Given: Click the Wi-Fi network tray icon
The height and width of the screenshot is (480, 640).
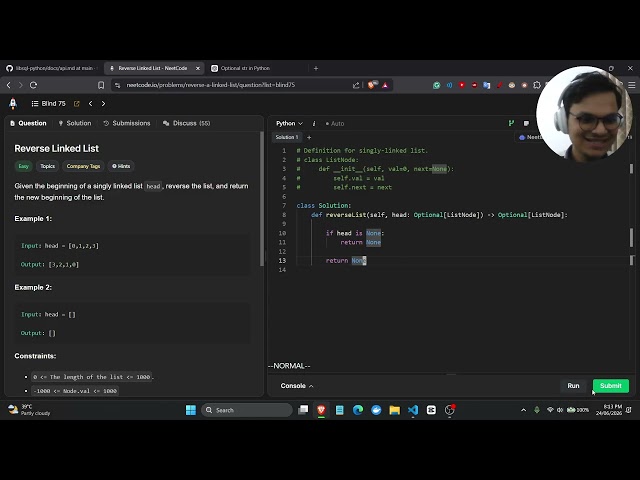Looking at the screenshot, I should 550,410.
